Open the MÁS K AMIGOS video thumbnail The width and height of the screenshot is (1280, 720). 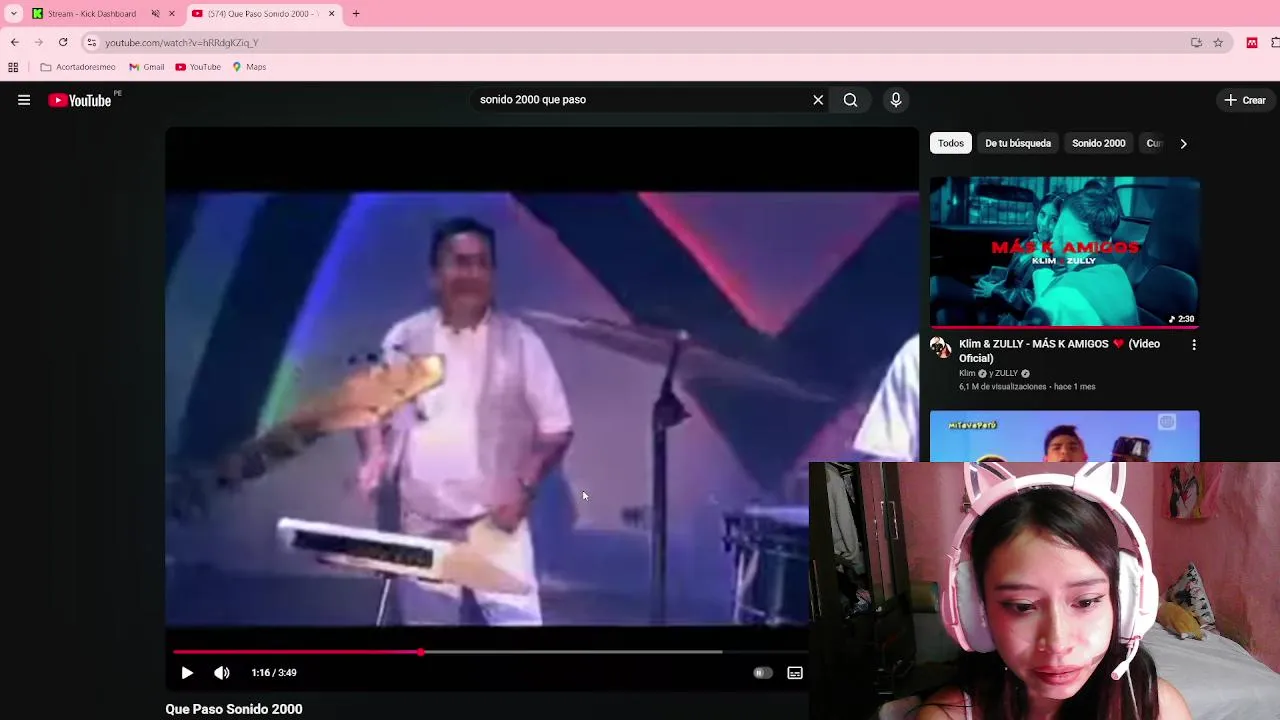point(1065,252)
